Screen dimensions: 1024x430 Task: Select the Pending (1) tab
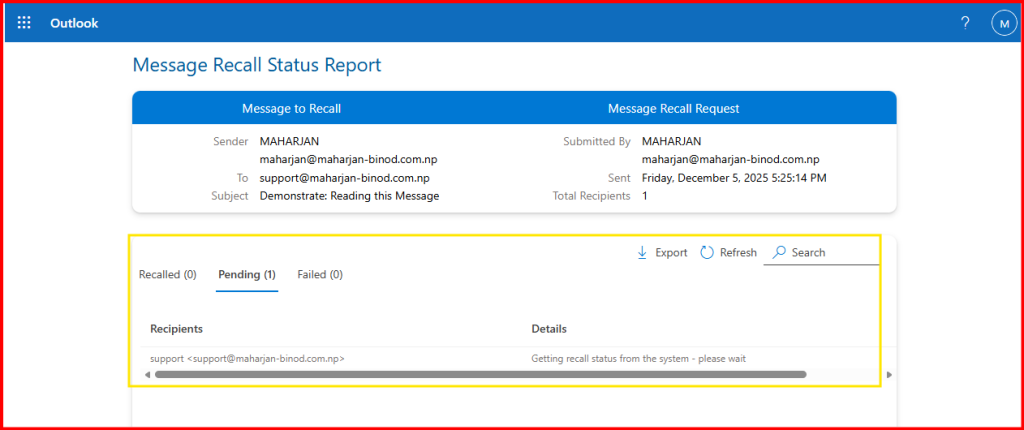point(247,274)
